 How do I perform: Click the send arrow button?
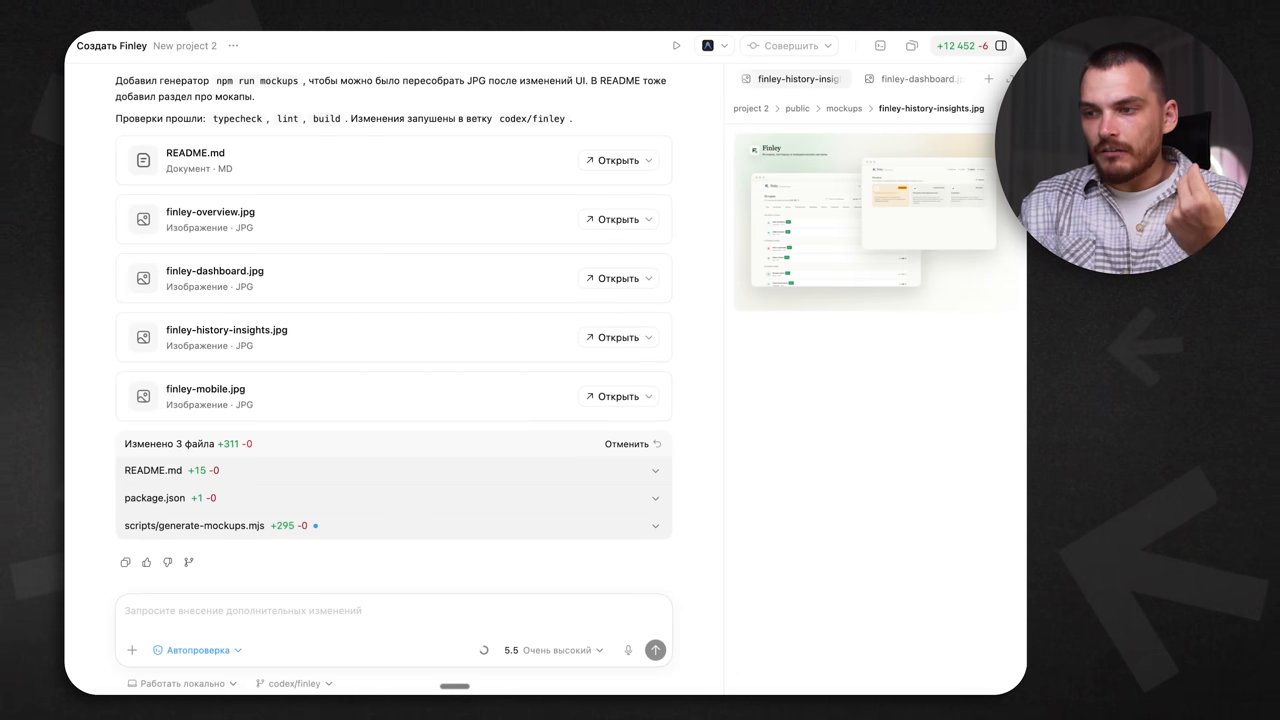coord(655,650)
